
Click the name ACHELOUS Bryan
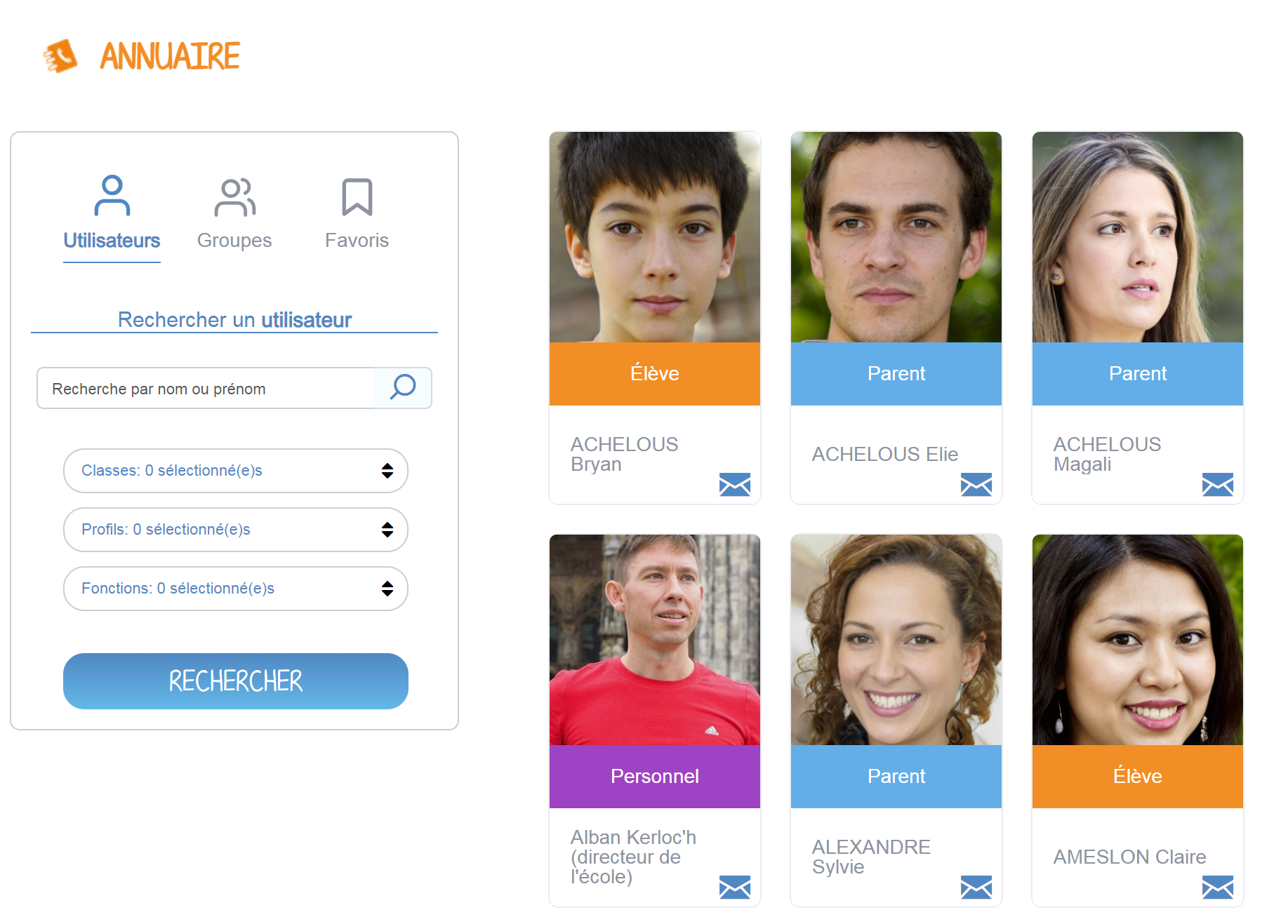pos(624,454)
